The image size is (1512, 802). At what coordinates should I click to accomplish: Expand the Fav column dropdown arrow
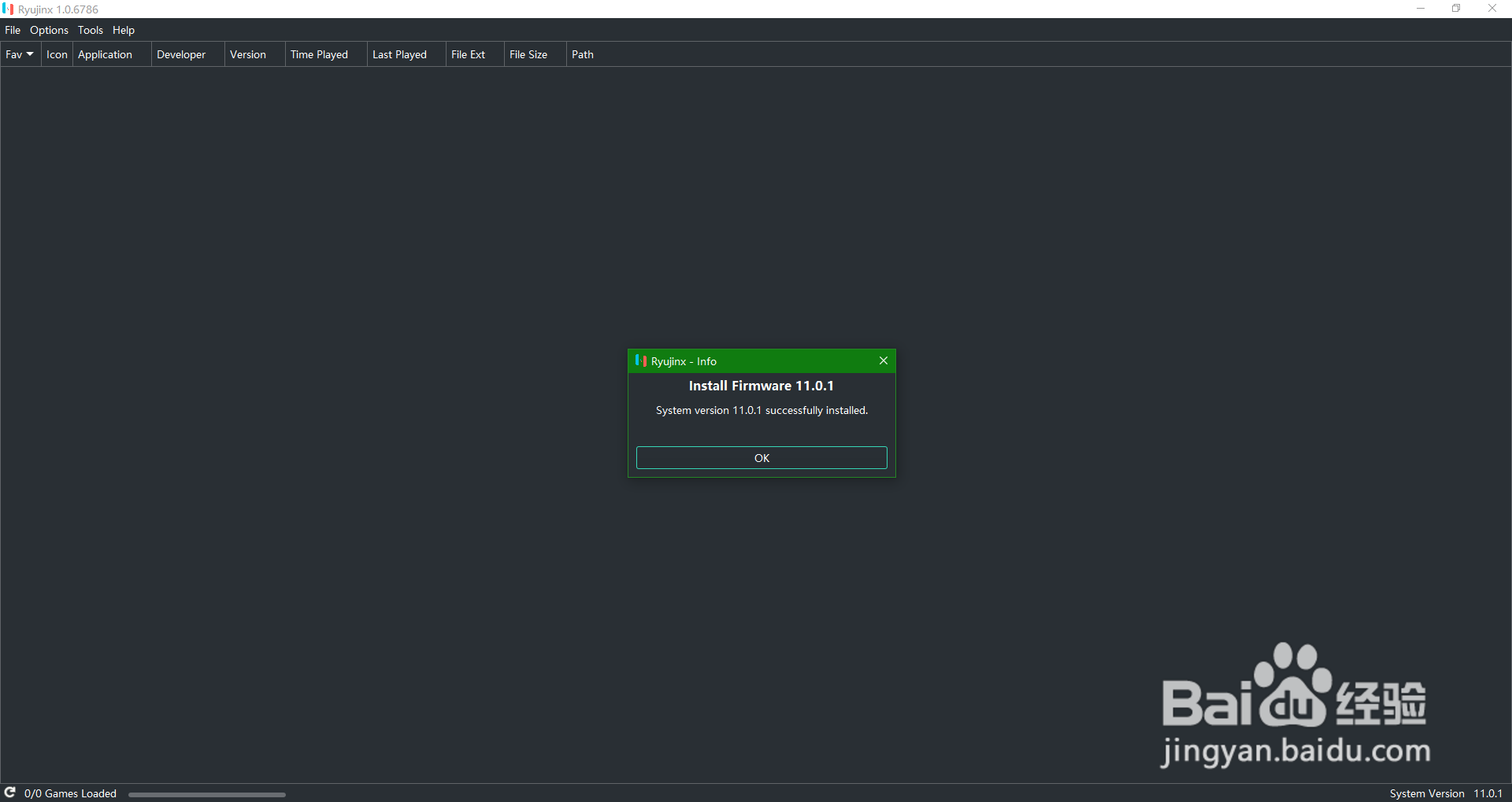click(x=30, y=54)
